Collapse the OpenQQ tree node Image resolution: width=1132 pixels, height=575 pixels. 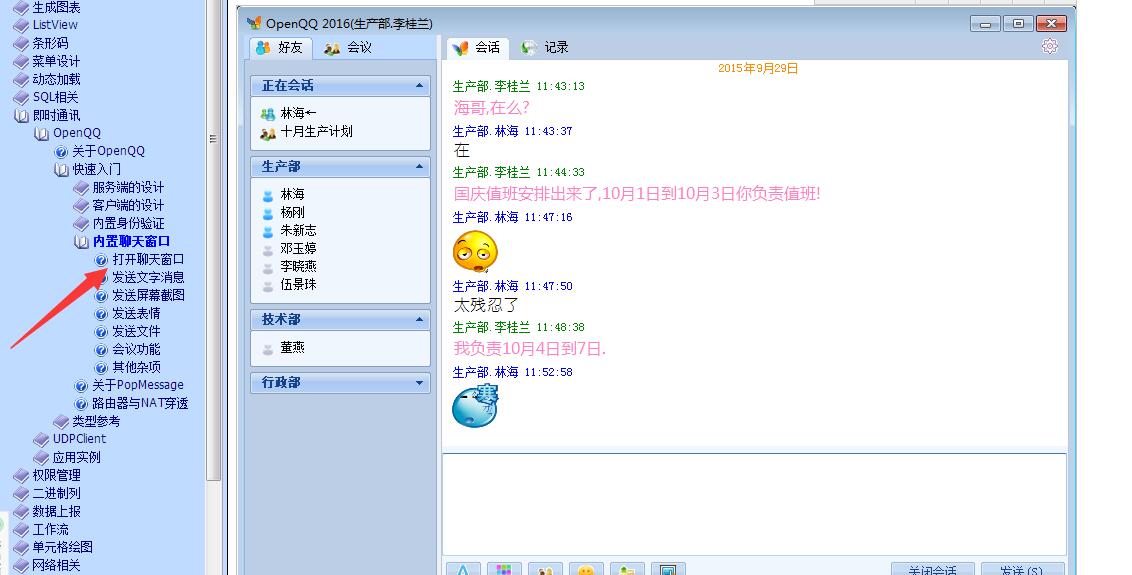point(42,134)
